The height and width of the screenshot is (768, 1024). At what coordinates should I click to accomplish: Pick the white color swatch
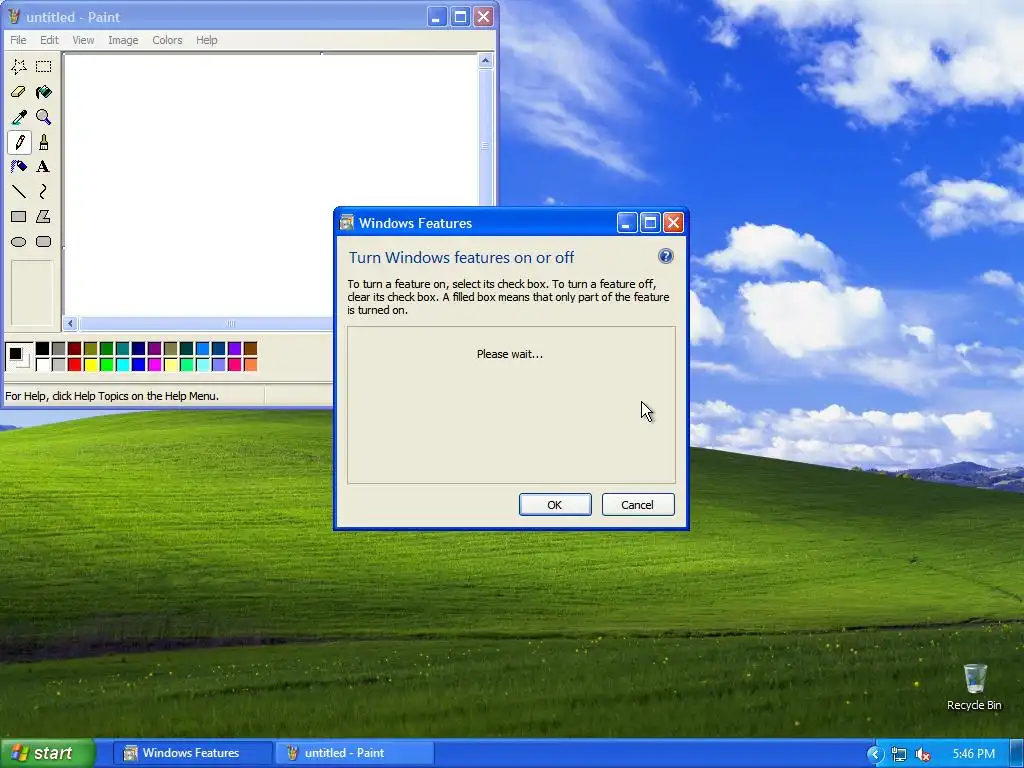pos(42,364)
